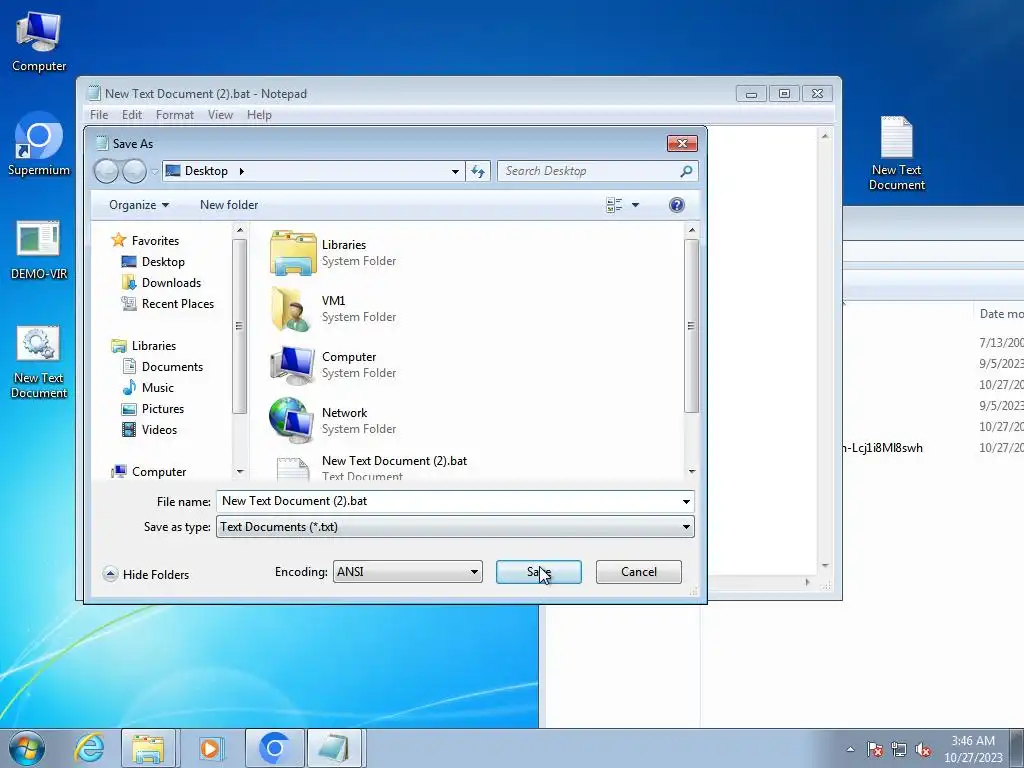Open help with the blue question mark

[x=677, y=205]
